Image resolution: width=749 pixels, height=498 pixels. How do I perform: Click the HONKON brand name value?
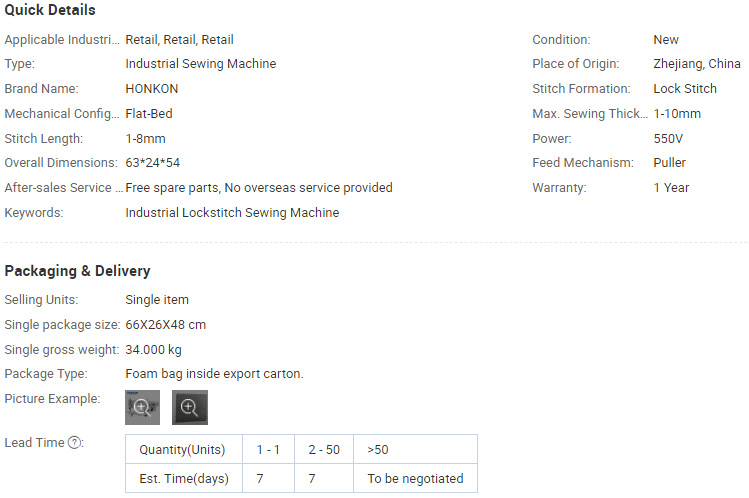coord(151,89)
